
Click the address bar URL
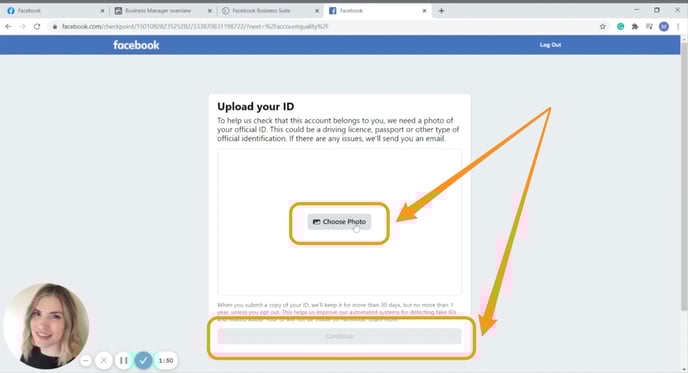pyautogui.click(x=195, y=27)
